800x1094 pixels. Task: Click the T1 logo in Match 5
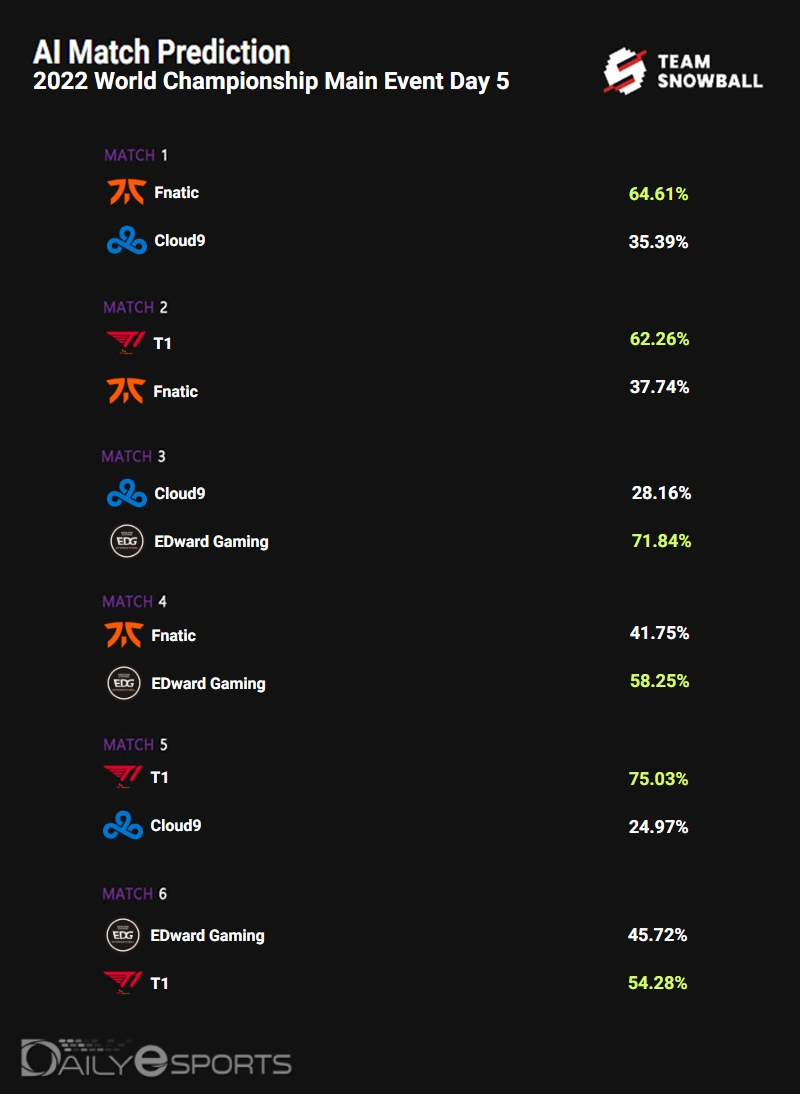point(124,777)
